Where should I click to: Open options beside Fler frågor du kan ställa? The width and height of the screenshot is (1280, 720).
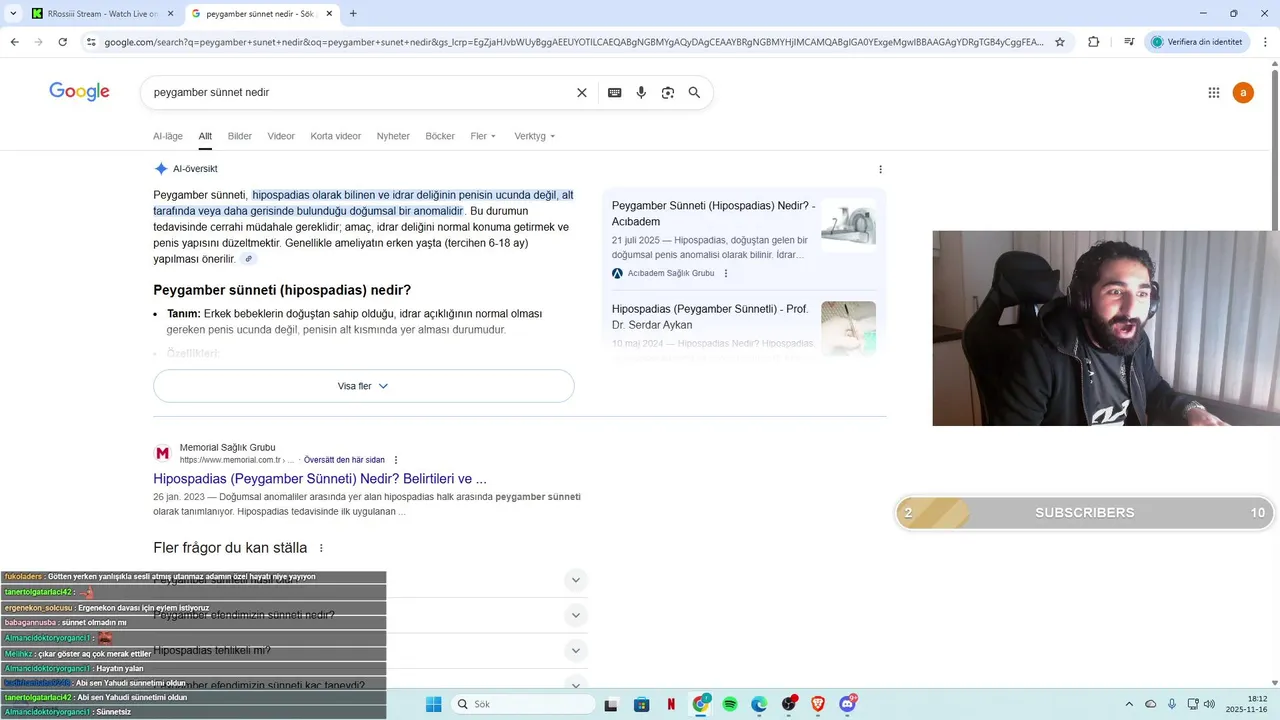point(321,548)
